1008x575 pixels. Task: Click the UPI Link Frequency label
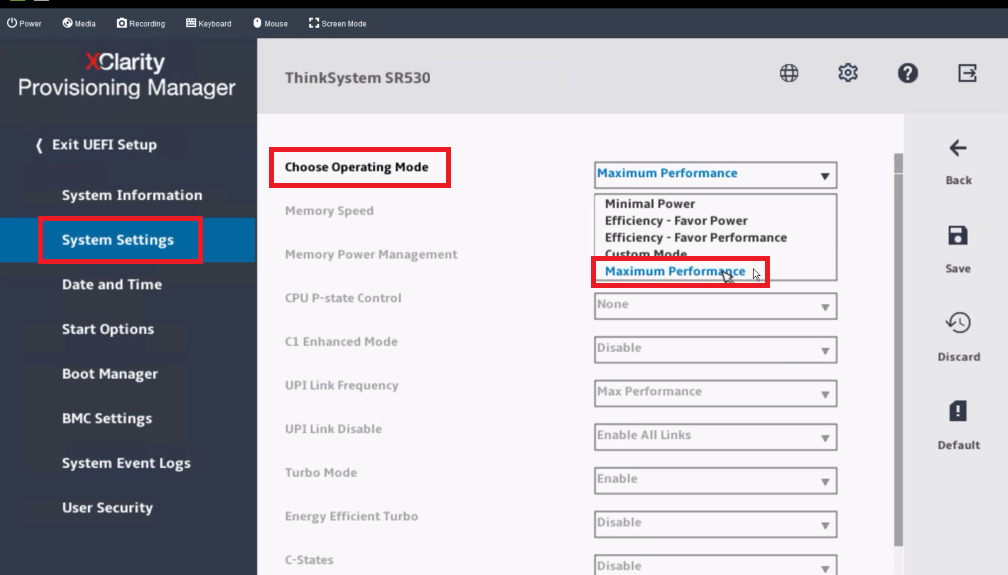tap(342, 386)
